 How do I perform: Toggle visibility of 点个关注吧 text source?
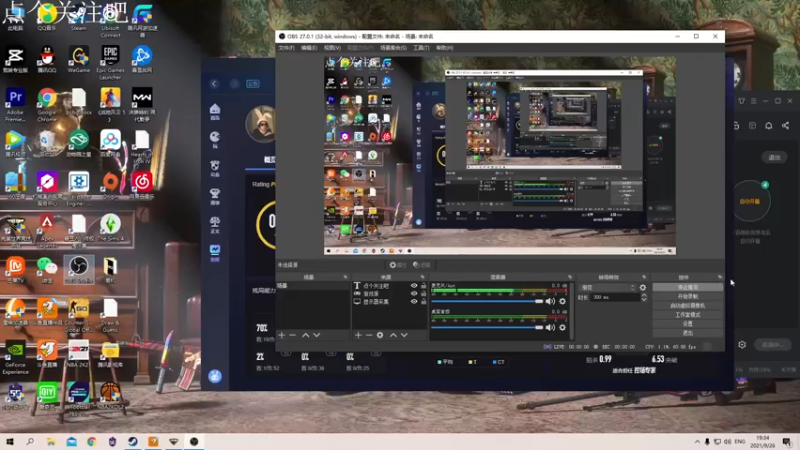coord(414,286)
